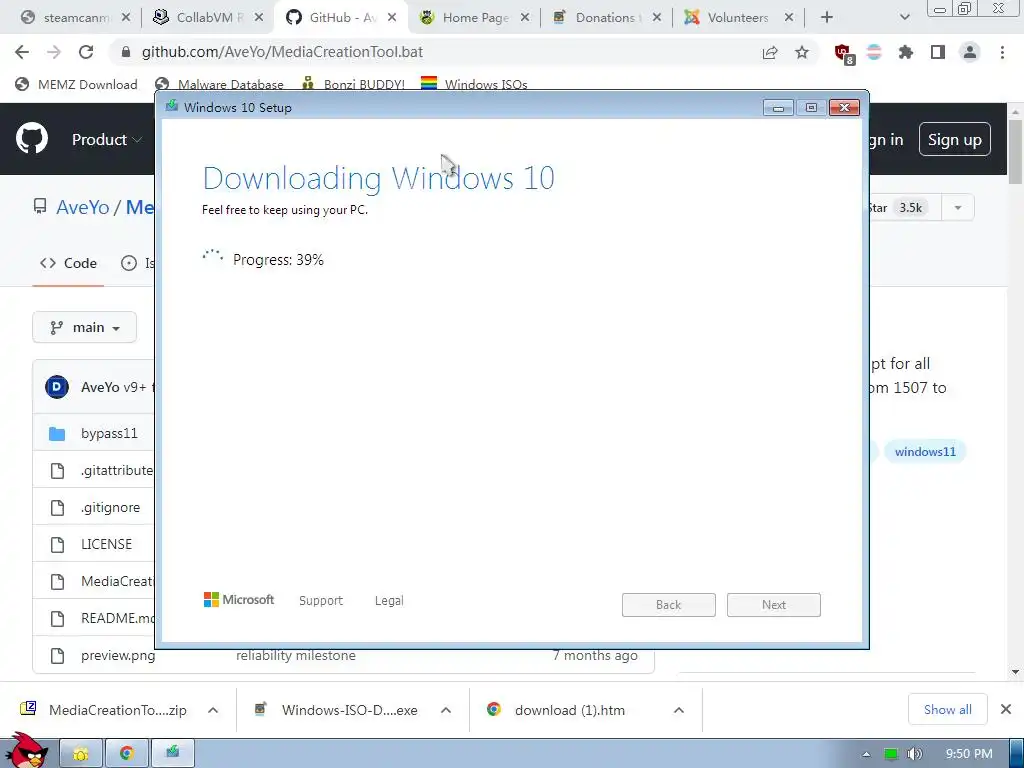The image size is (1024, 768).
Task: Click the AveYo commit author avatar
Action: tap(57, 387)
